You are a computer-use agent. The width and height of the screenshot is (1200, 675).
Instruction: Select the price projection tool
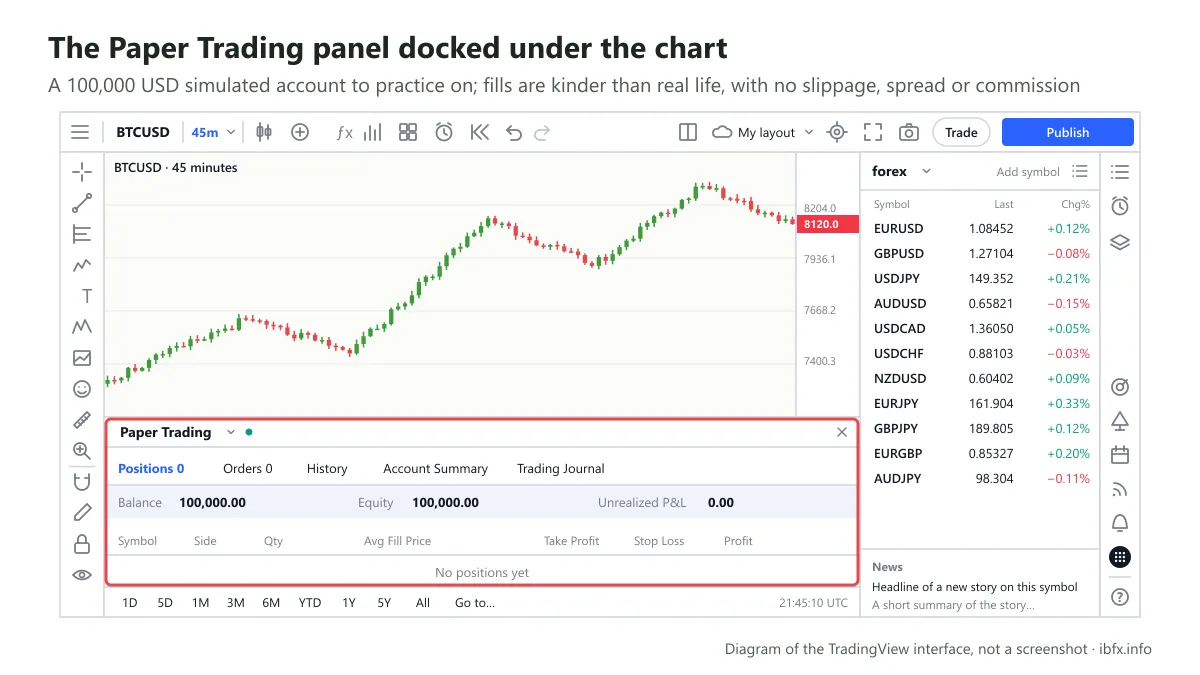[x=82, y=357]
